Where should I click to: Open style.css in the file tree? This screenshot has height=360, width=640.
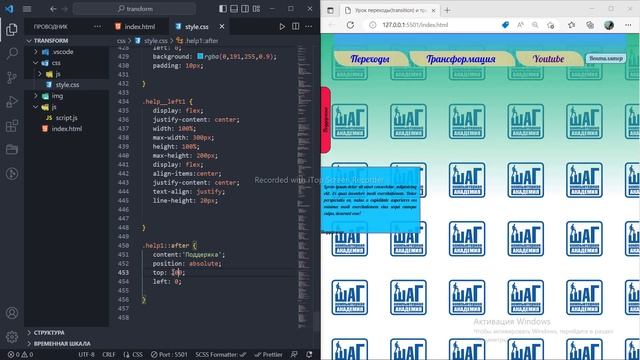point(67,85)
